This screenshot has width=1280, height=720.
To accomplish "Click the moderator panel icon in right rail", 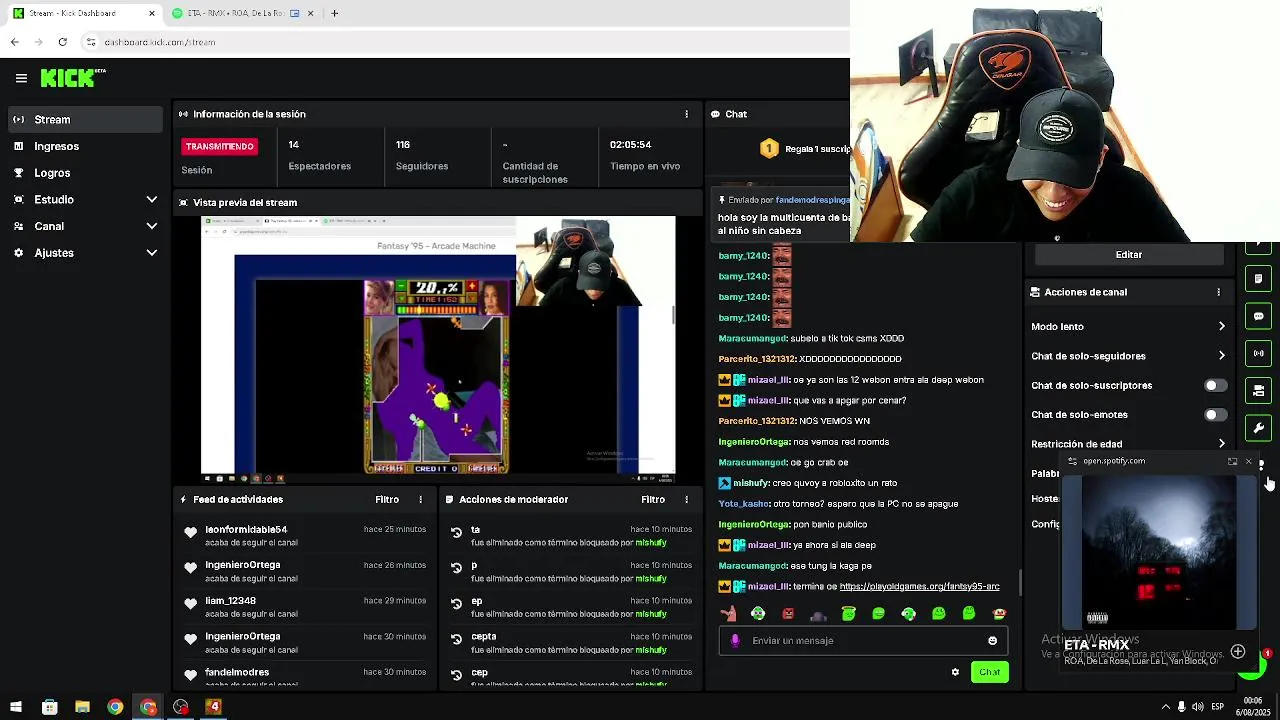I will pyautogui.click(x=1258, y=390).
